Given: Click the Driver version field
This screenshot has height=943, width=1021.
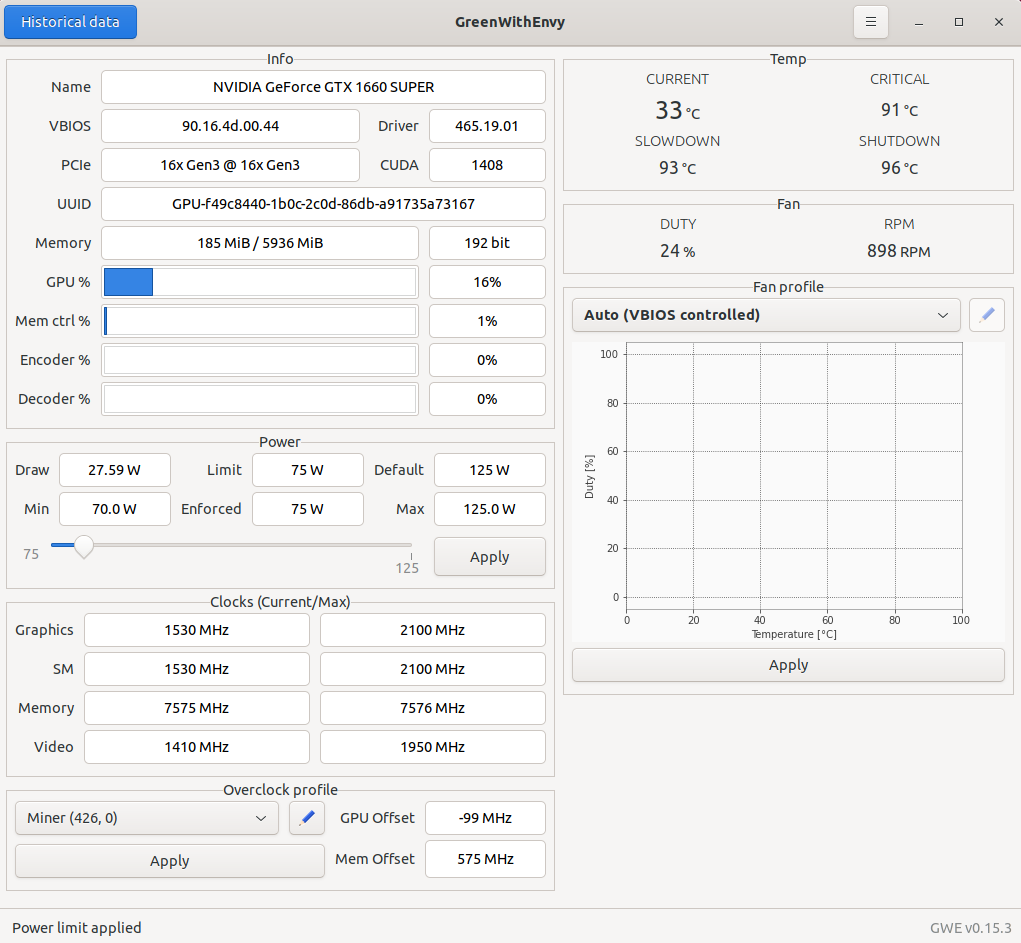Looking at the screenshot, I should click(x=487, y=126).
